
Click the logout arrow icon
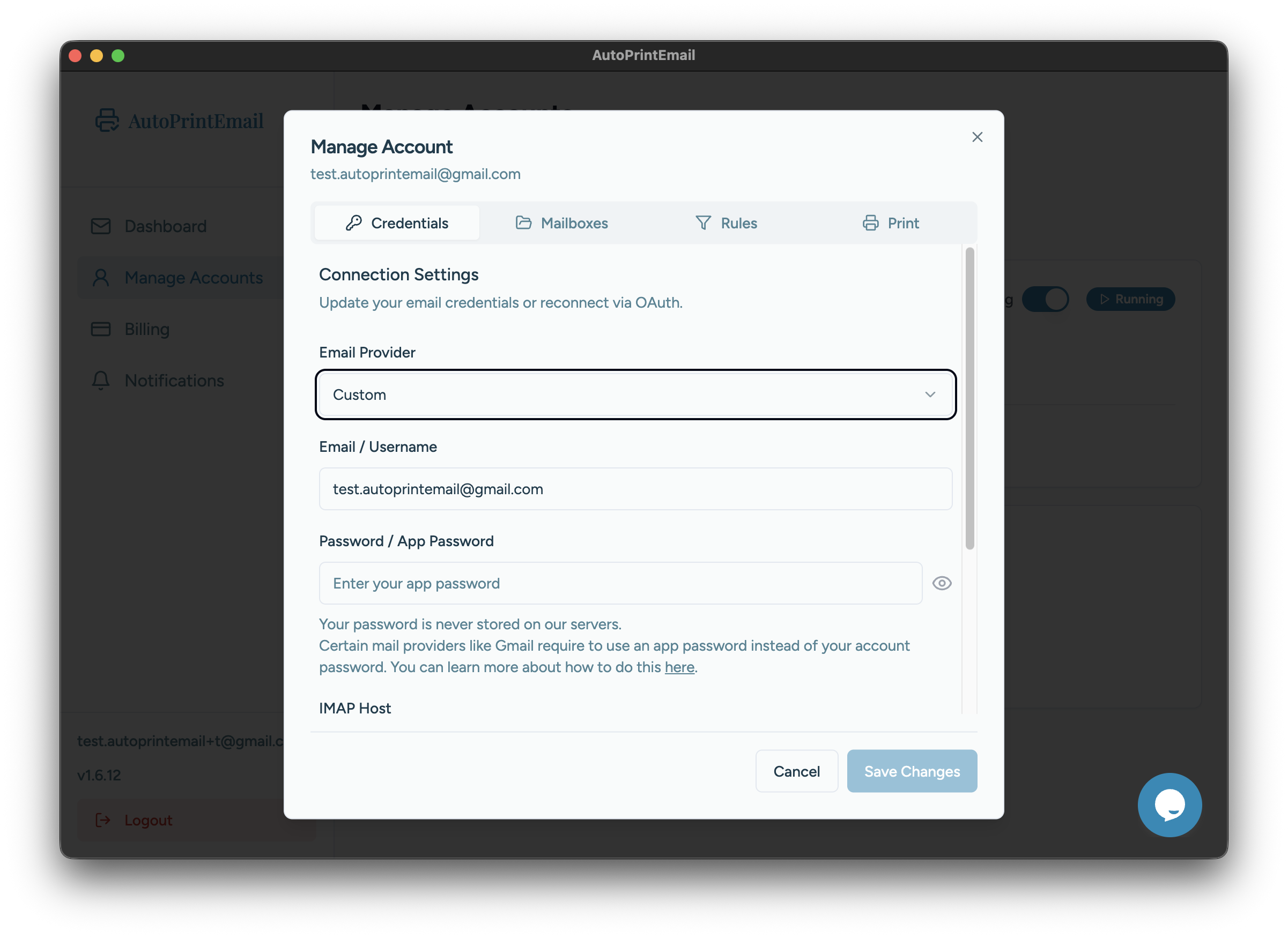click(103, 820)
